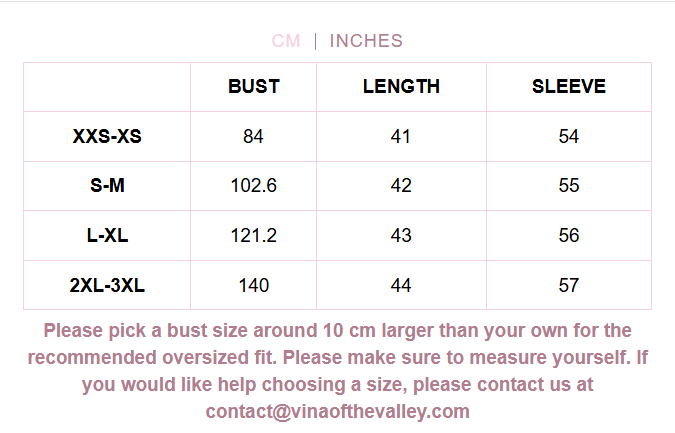This screenshot has width=675, height=433.
Task: Switch the size chart to CM units
Action: (x=286, y=41)
